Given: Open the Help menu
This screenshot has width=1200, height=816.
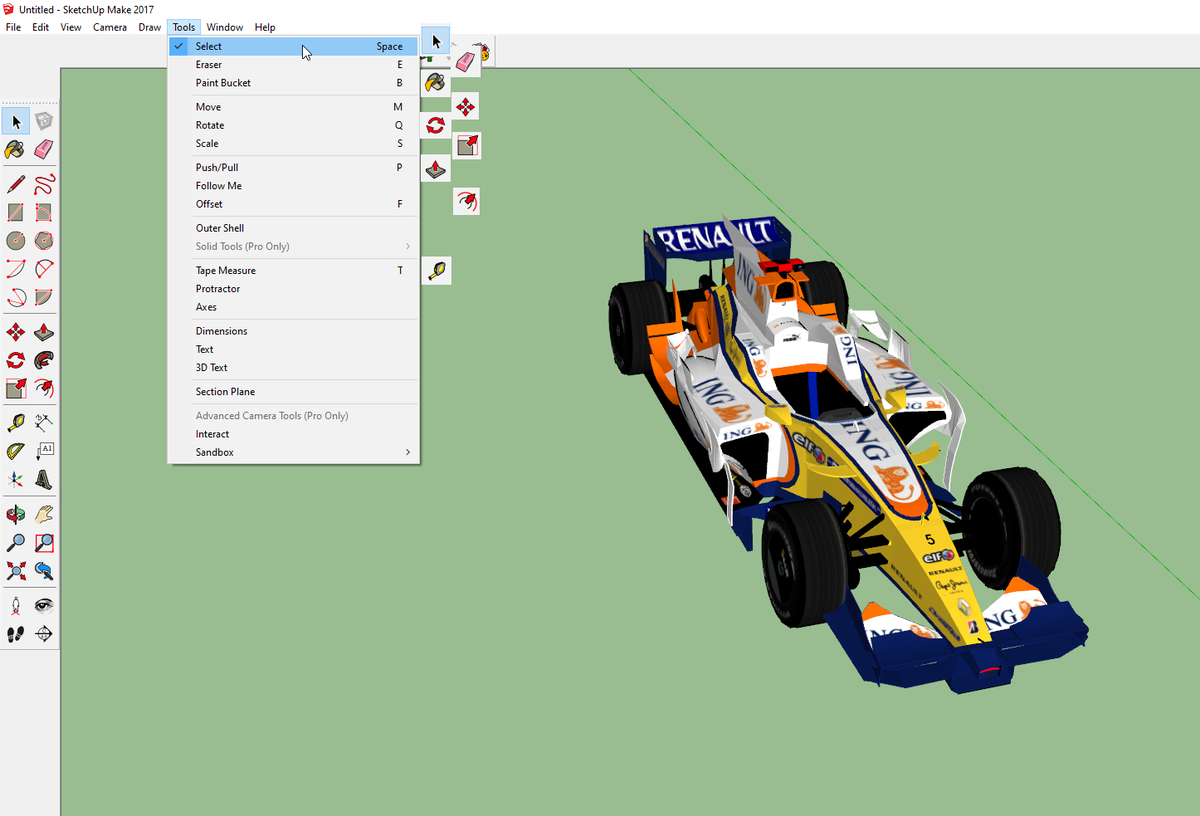Looking at the screenshot, I should click(265, 27).
